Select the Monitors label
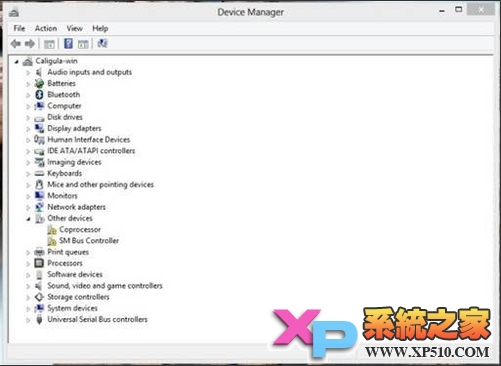The width and height of the screenshot is (501, 366). pos(62,196)
